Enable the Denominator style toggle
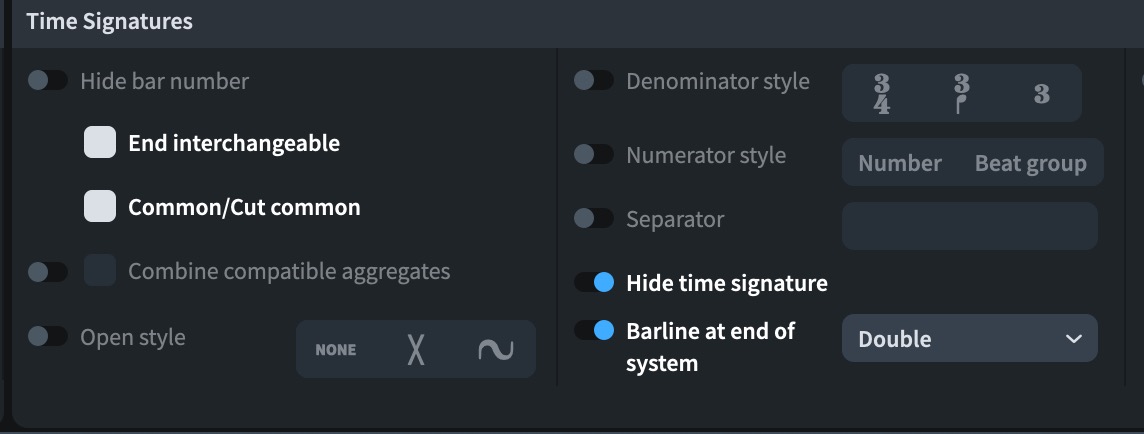This screenshot has height=434, width=1144. pos(594,80)
